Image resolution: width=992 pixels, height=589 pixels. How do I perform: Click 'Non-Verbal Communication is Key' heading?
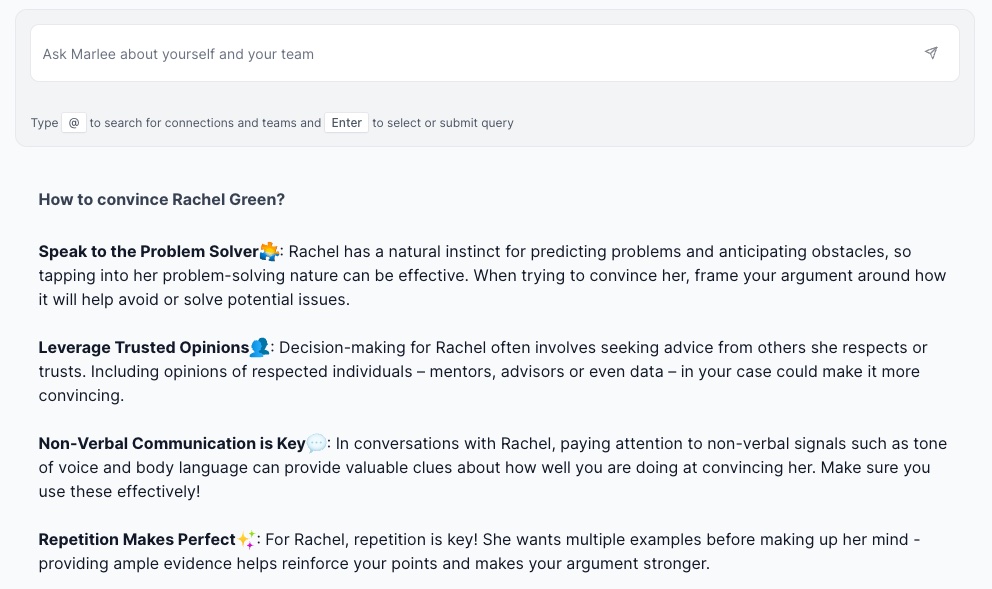(x=172, y=443)
